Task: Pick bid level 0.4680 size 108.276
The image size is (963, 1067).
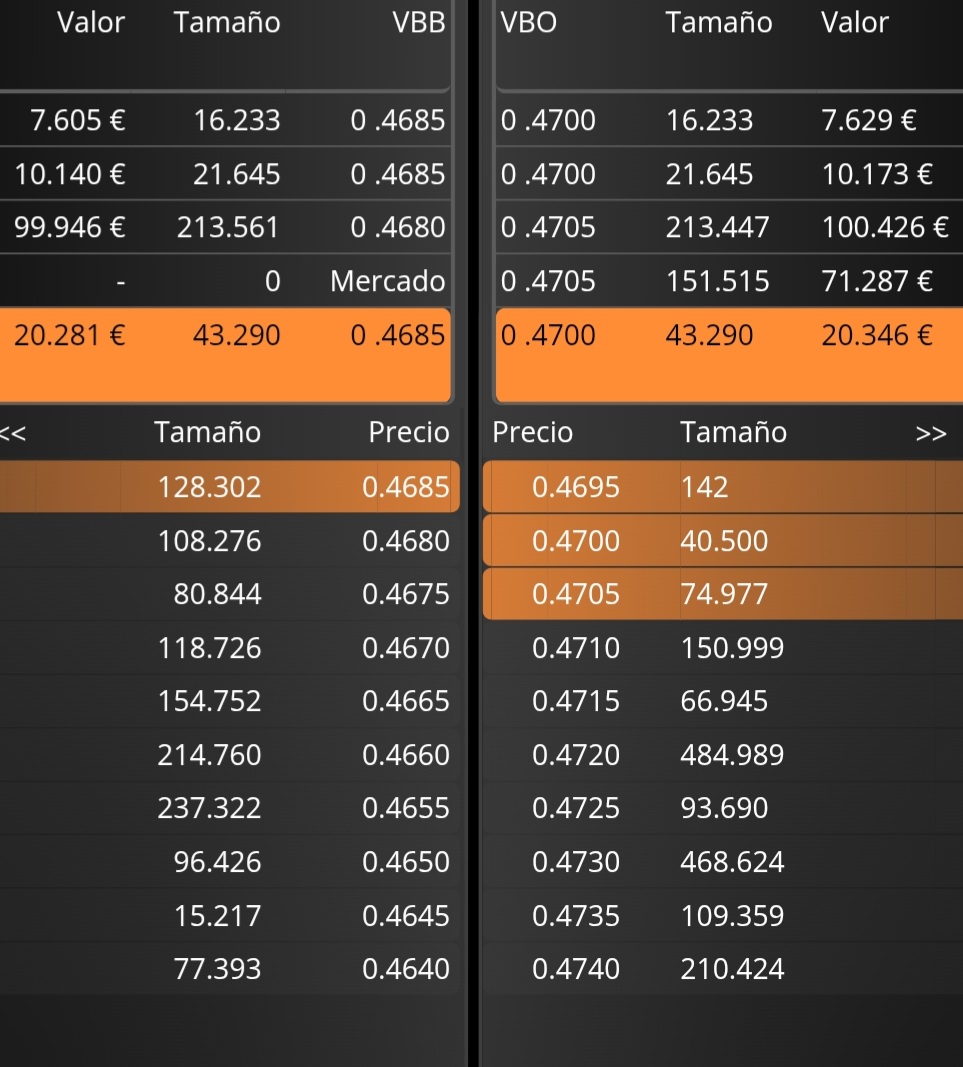Action: pos(229,540)
